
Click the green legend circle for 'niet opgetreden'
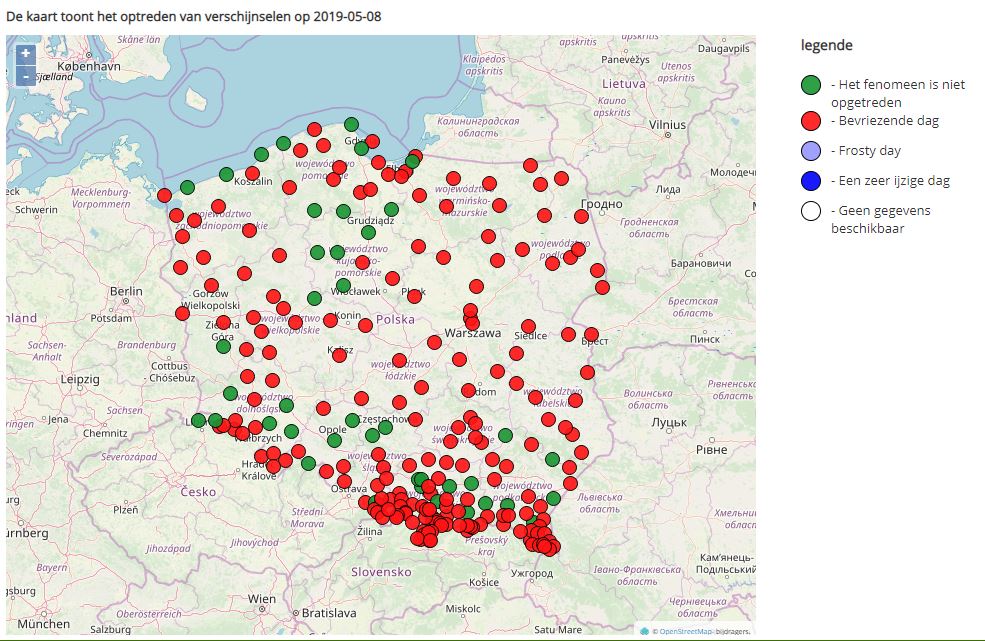click(811, 85)
